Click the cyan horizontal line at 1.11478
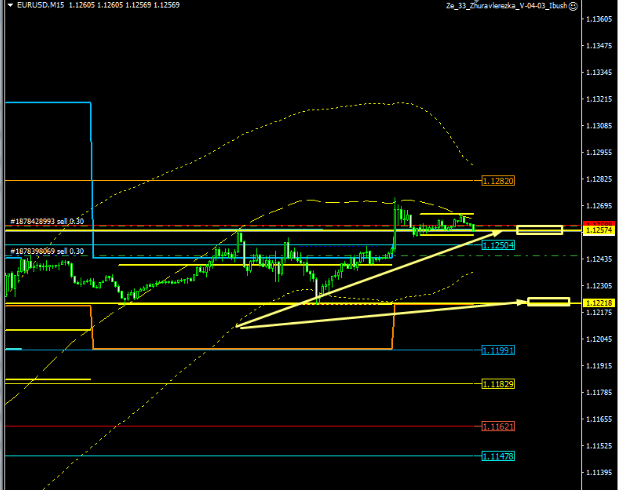This screenshot has width=618, height=491. [240, 456]
